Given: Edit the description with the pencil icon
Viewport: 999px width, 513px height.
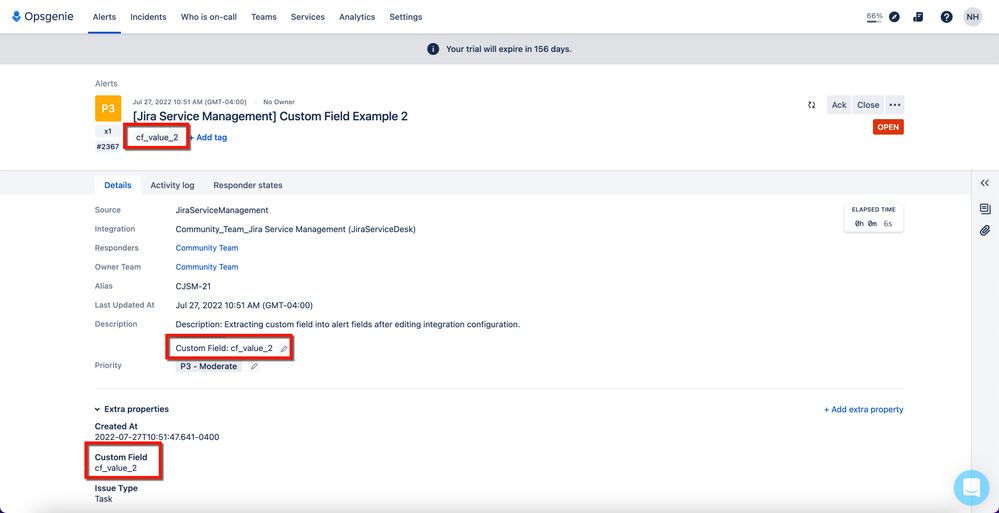Looking at the screenshot, I should coord(284,349).
